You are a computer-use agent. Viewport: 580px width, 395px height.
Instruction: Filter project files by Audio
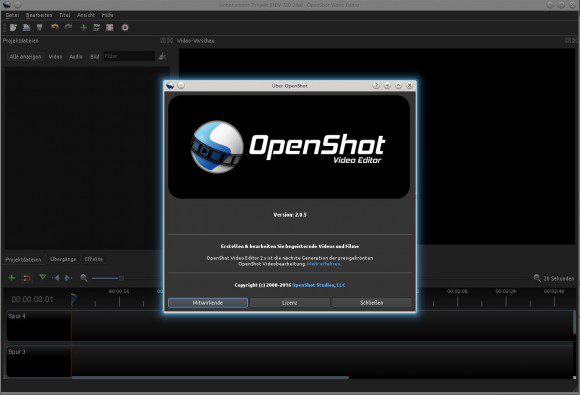(x=76, y=57)
